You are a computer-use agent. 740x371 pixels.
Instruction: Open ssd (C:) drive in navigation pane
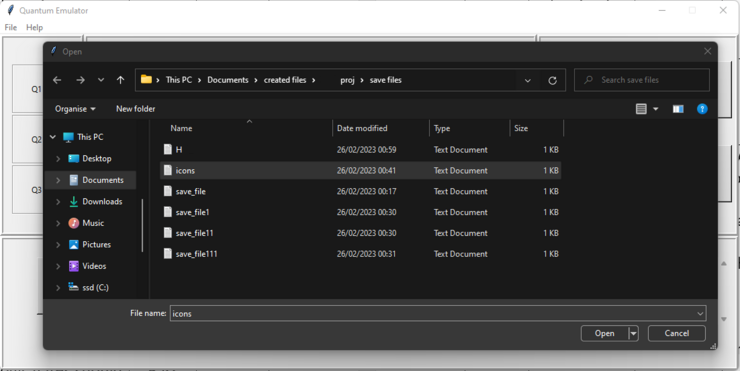pos(95,287)
